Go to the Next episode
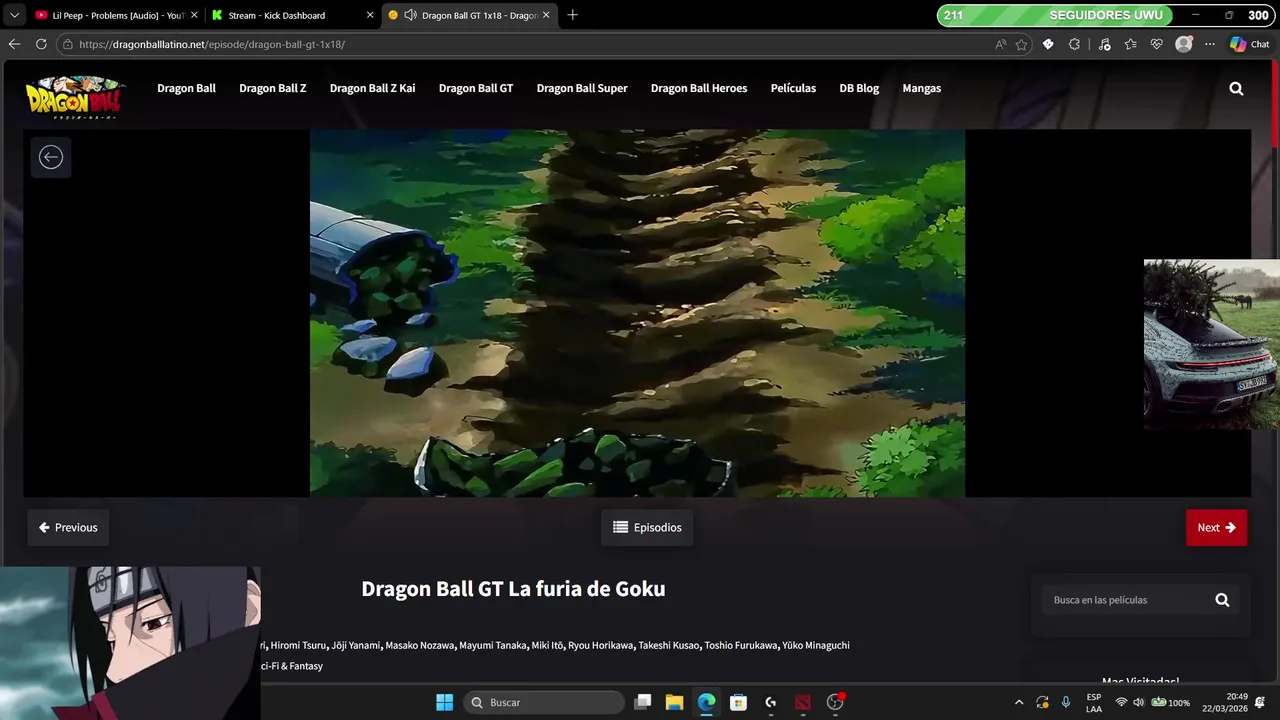Image resolution: width=1280 pixels, height=720 pixels. (x=1216, y=527)
